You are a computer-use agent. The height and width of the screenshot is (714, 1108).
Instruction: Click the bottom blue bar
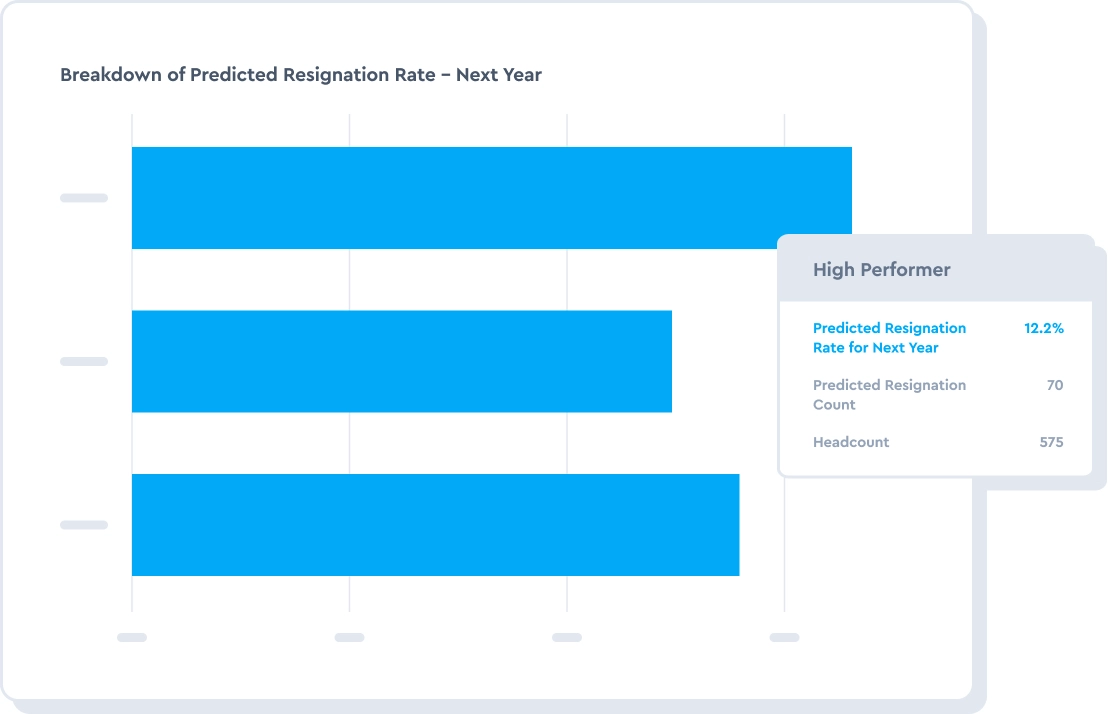[x=435, y=525]
